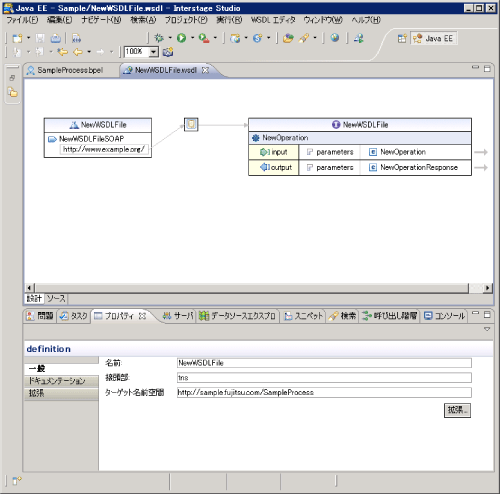
Task: Click the Debug bug icon
Action: 159,38
